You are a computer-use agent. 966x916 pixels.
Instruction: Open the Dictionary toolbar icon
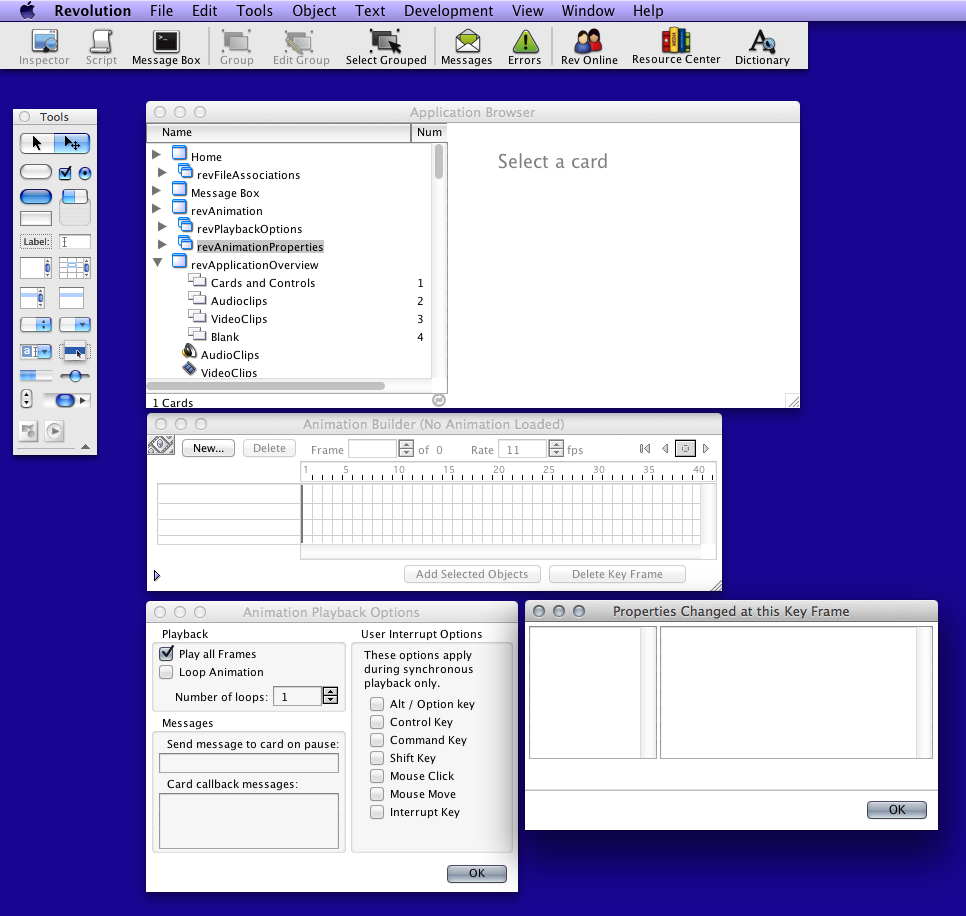point(762,46)
